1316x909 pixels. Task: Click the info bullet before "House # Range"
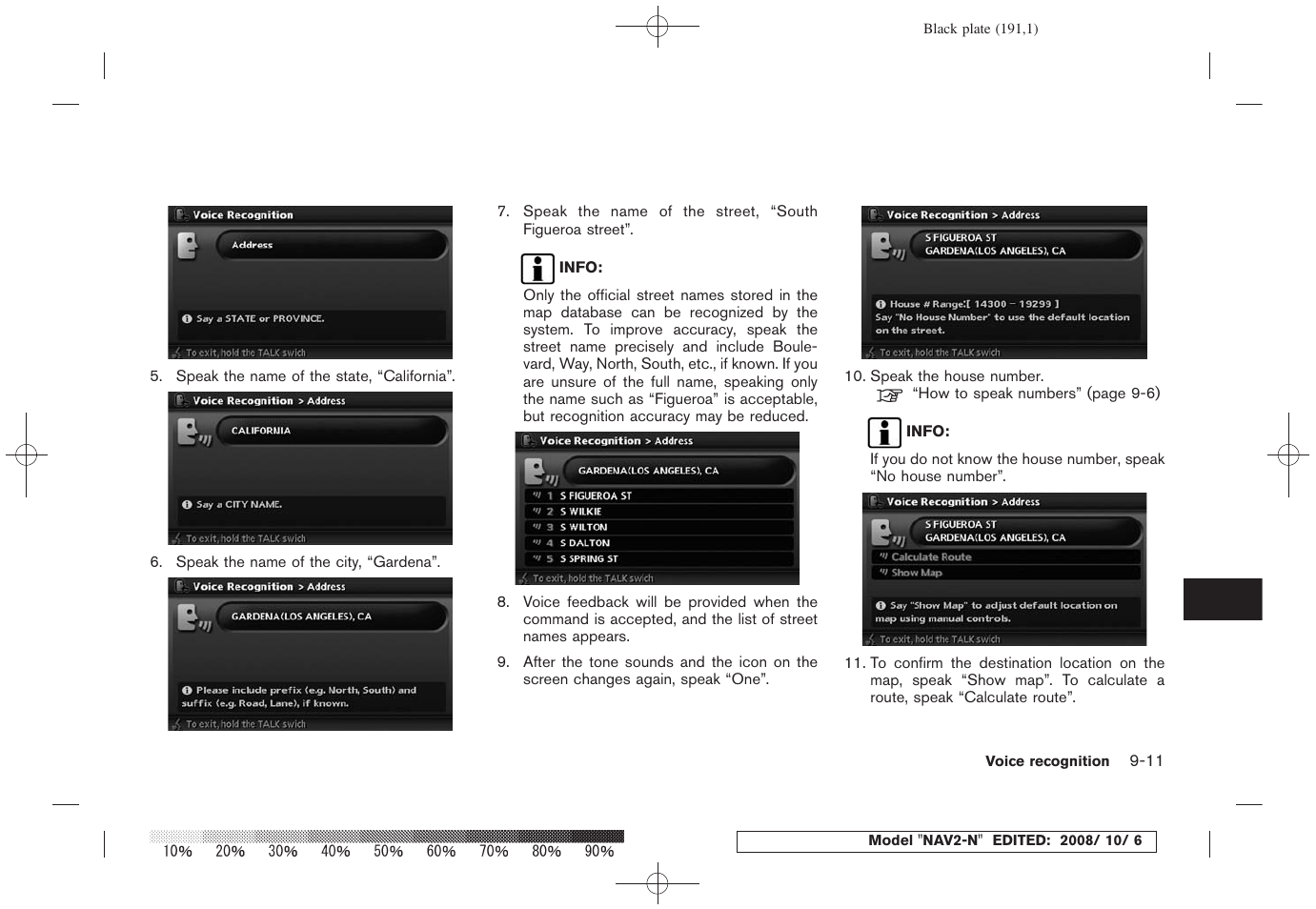tap(881, 305)
